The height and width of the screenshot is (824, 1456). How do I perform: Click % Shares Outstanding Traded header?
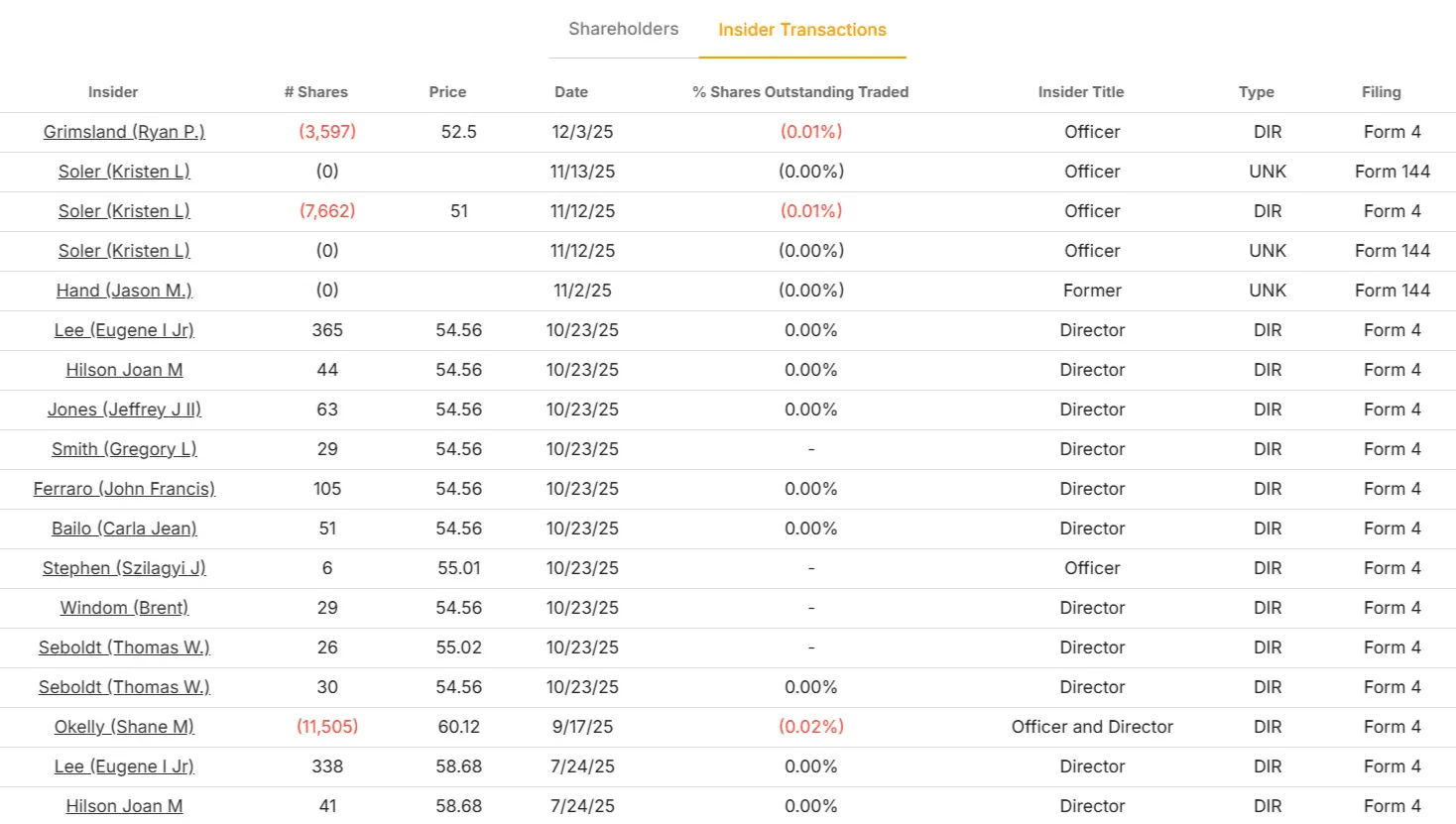click(x=800, y=92)
